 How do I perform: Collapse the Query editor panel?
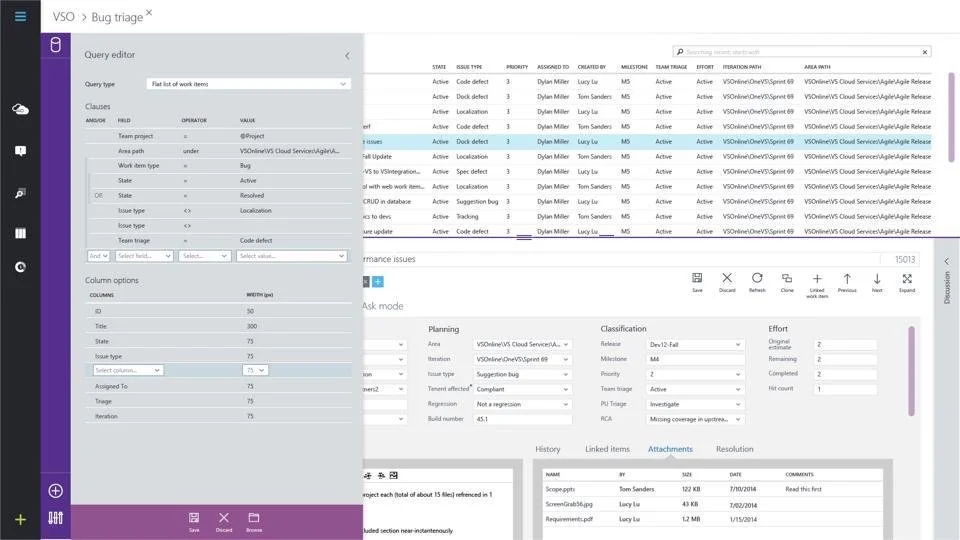point(347,56)
